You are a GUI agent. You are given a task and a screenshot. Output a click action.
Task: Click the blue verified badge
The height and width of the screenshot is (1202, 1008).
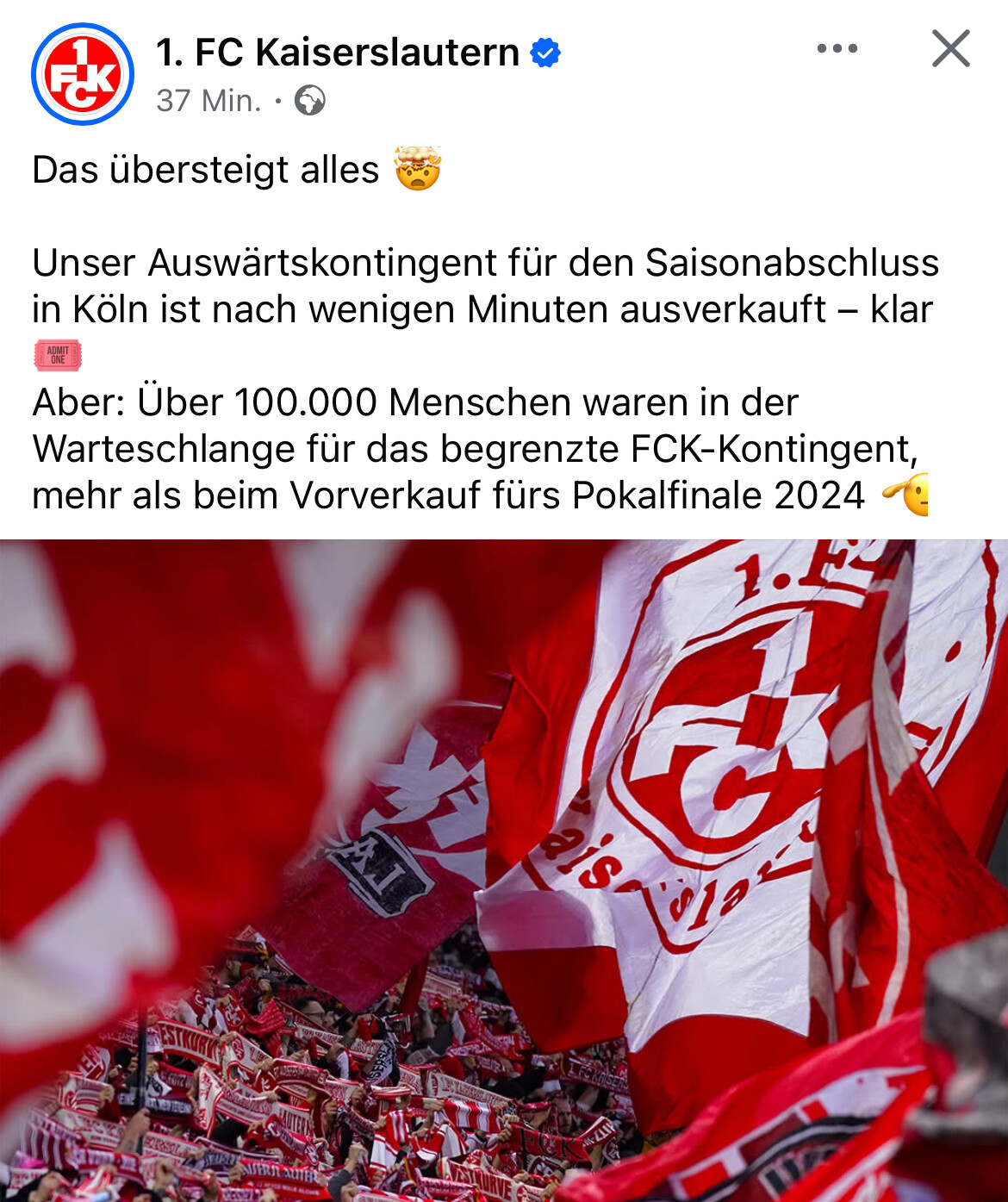545,53
